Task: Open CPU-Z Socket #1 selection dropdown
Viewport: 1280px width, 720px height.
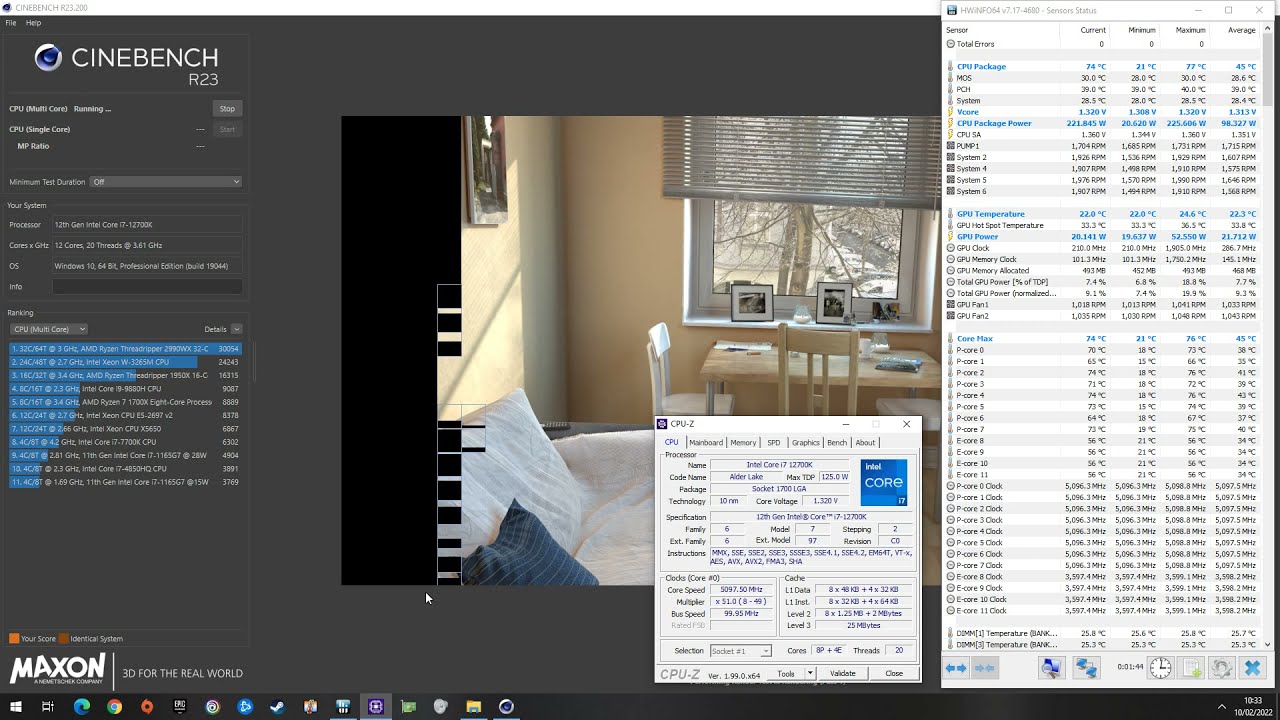Action: [x=740, y=651]
